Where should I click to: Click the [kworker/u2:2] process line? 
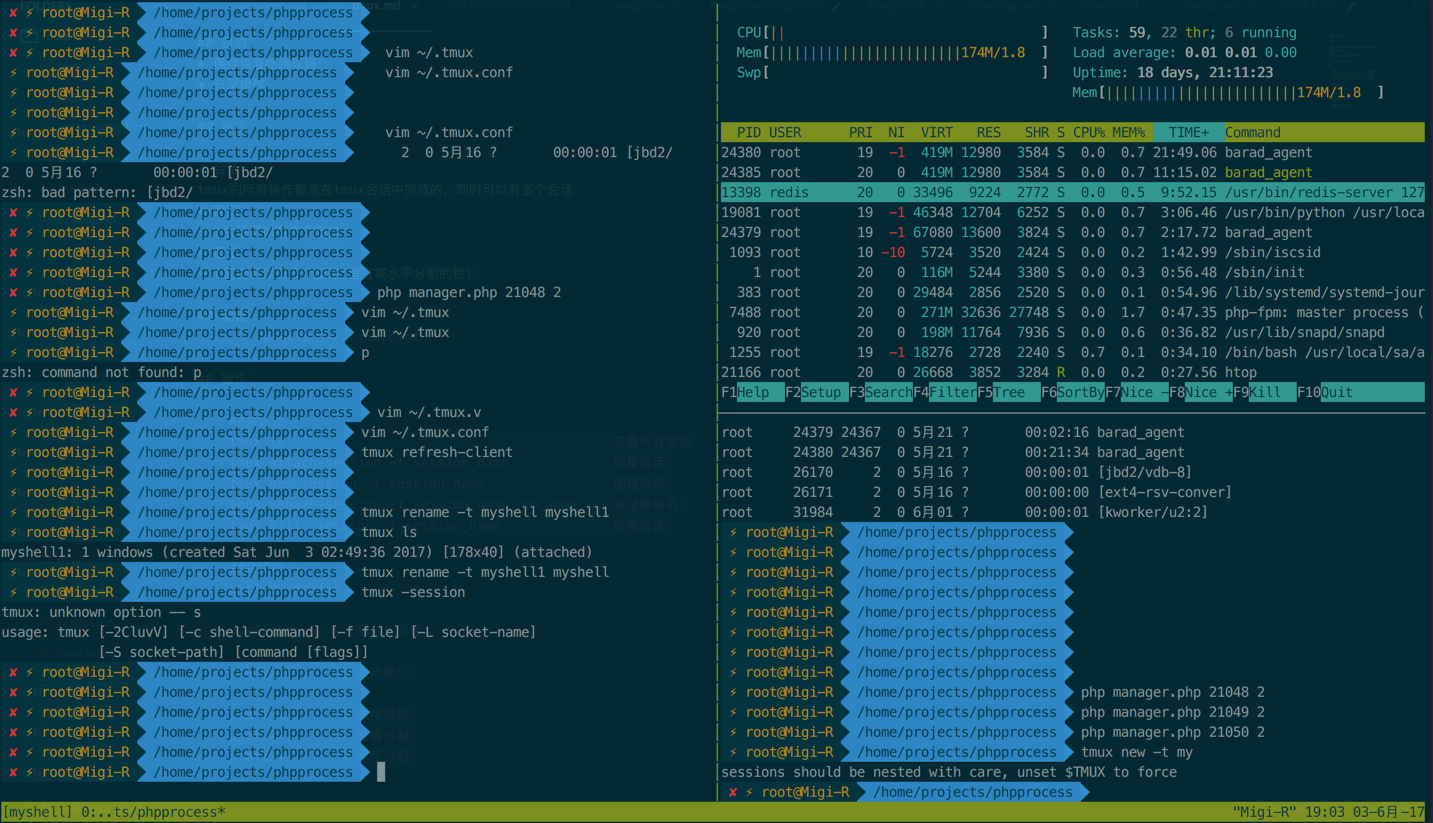tap(965, 512)
